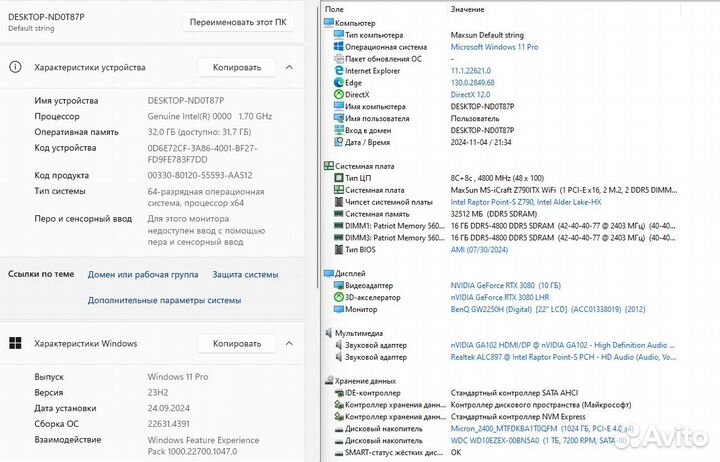Click the Монитор row icon

[339, 309]
